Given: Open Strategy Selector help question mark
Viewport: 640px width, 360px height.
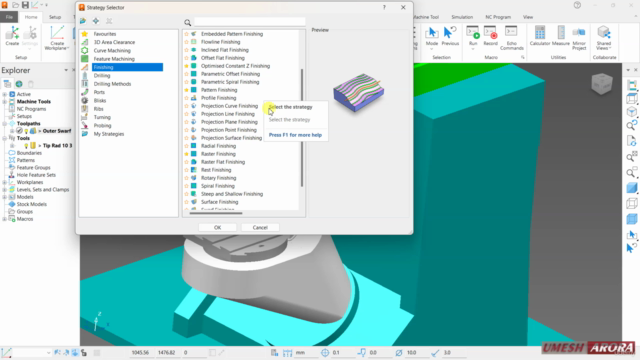Looking at the screenshot, I should pos(384,7).
